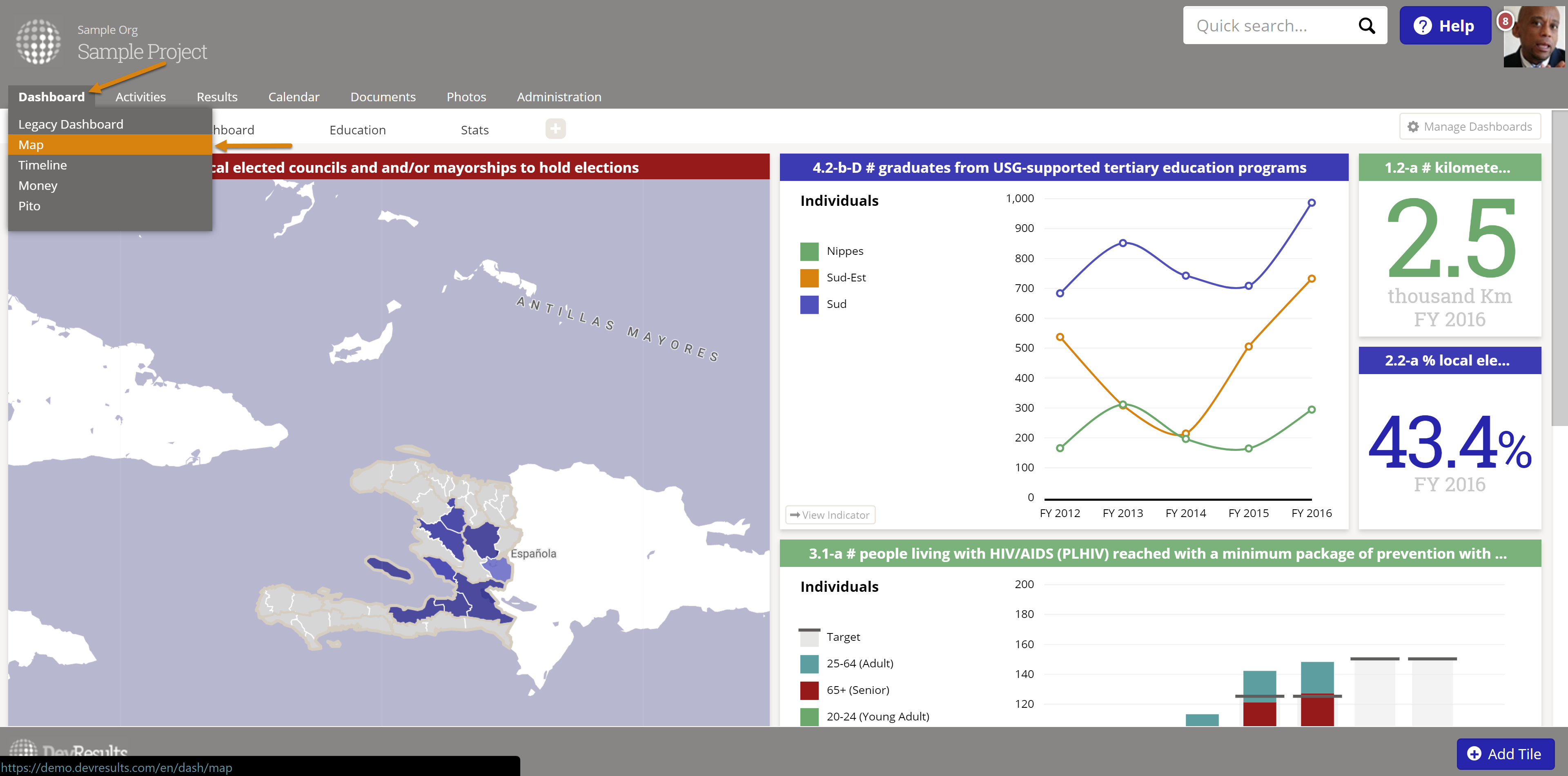Viewport: 1568px width, 776px height.
Task: Open the Results navigation menu
Action: (217, 97)
